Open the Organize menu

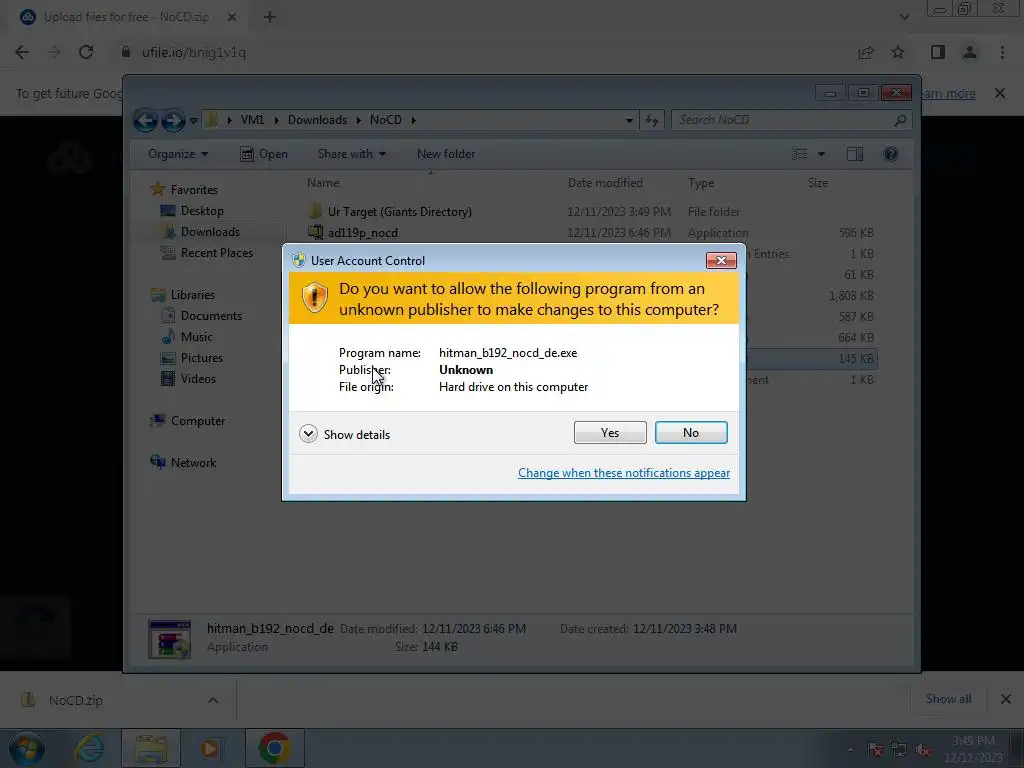[x=178, y=154]
